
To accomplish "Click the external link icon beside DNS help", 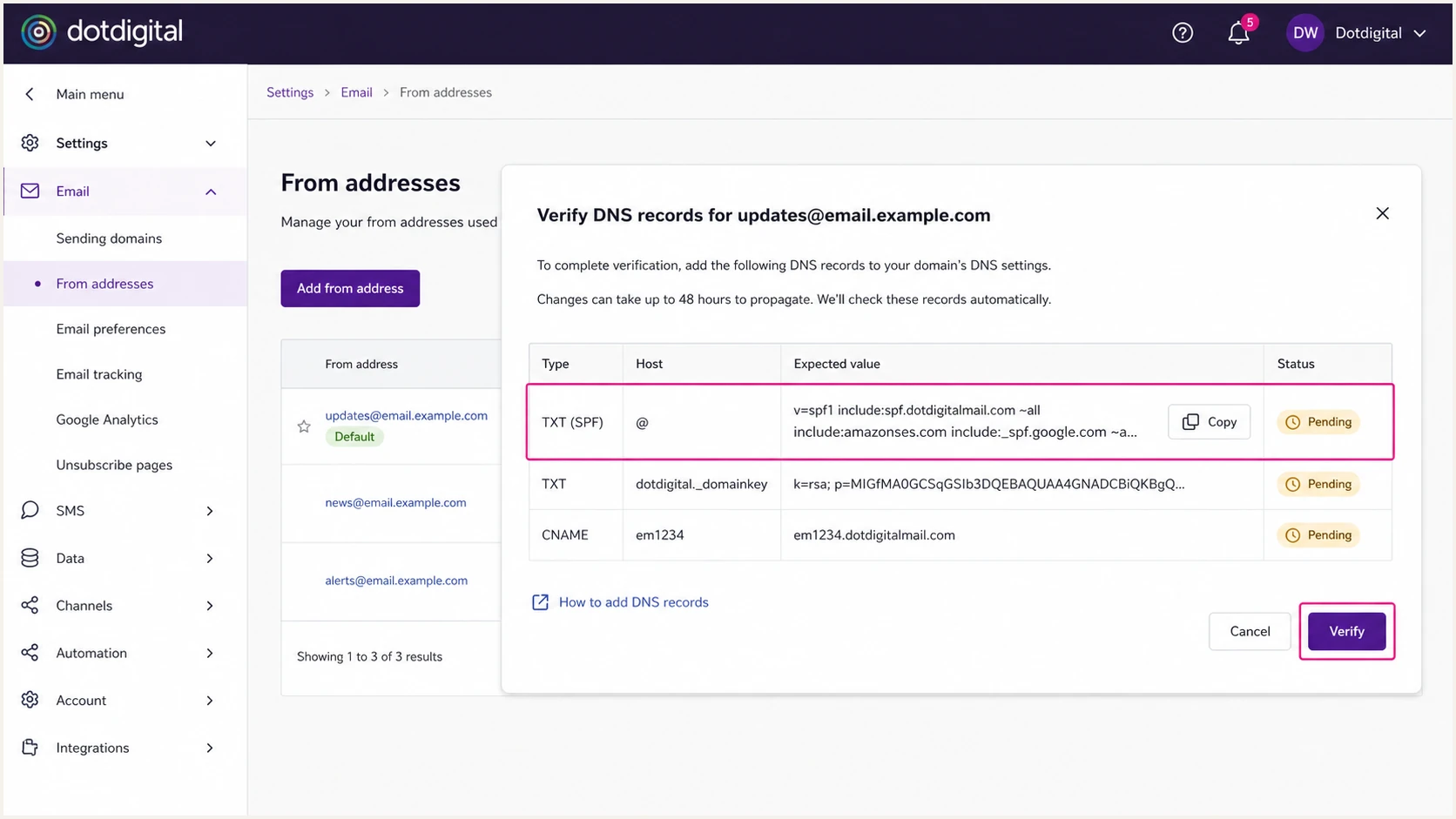I will [540, 602].
